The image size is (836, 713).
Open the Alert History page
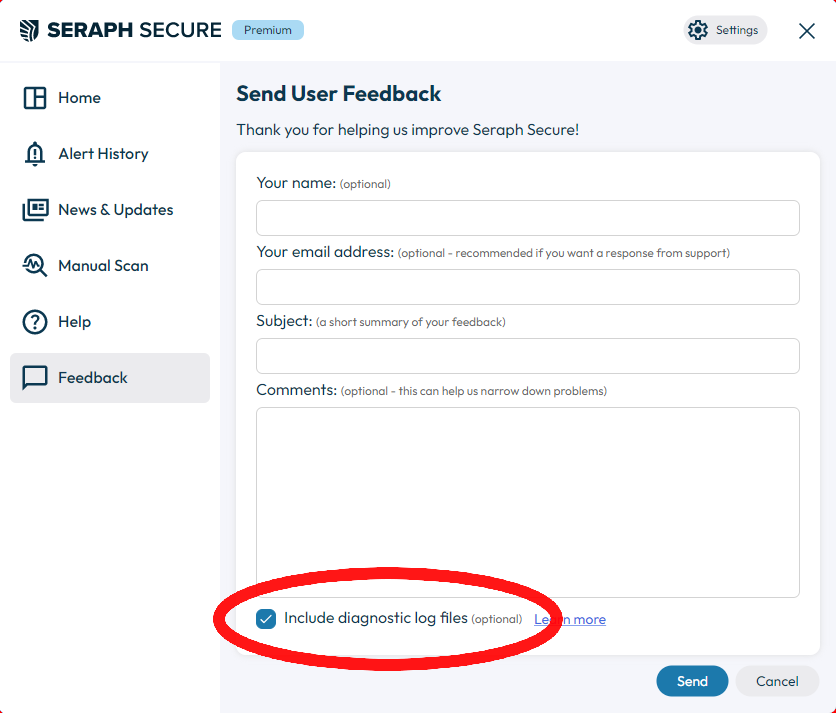(x=103, y=154)
